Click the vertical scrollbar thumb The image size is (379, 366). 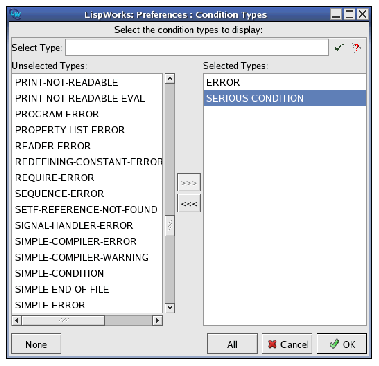(x=170, y=226)
